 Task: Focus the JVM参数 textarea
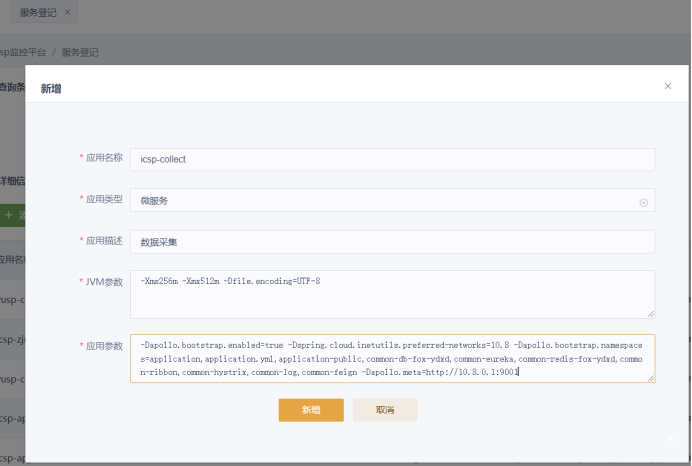point(392,294)
